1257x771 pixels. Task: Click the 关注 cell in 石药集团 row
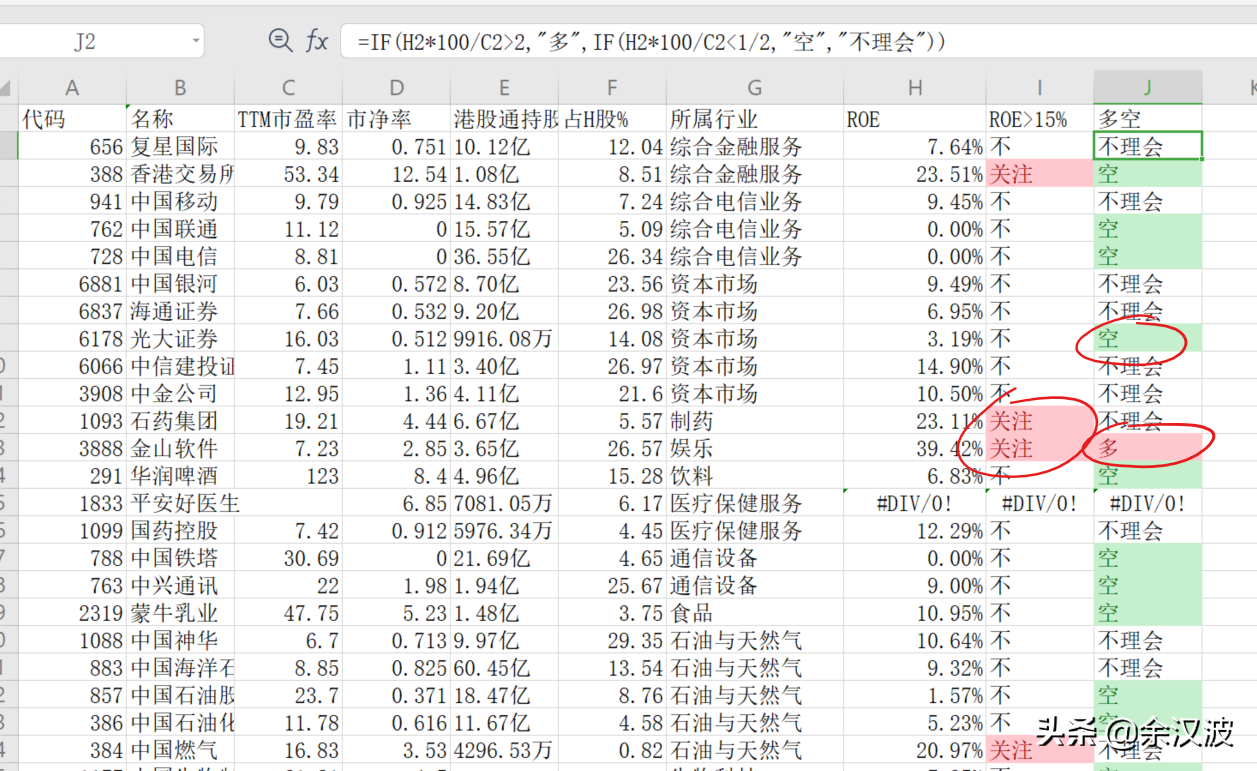1040,421
